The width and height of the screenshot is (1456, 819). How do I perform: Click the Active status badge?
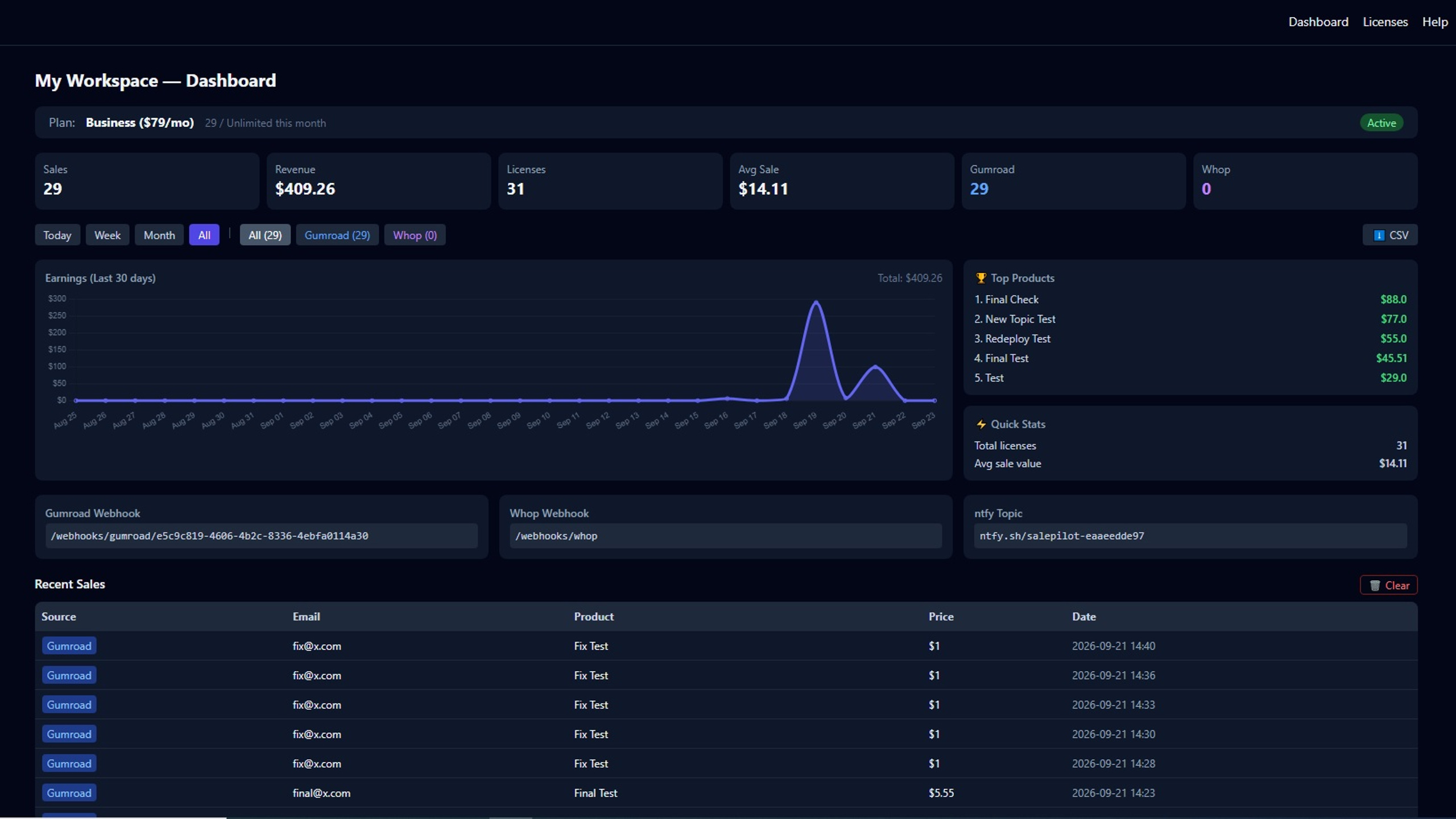point(1381,123)
